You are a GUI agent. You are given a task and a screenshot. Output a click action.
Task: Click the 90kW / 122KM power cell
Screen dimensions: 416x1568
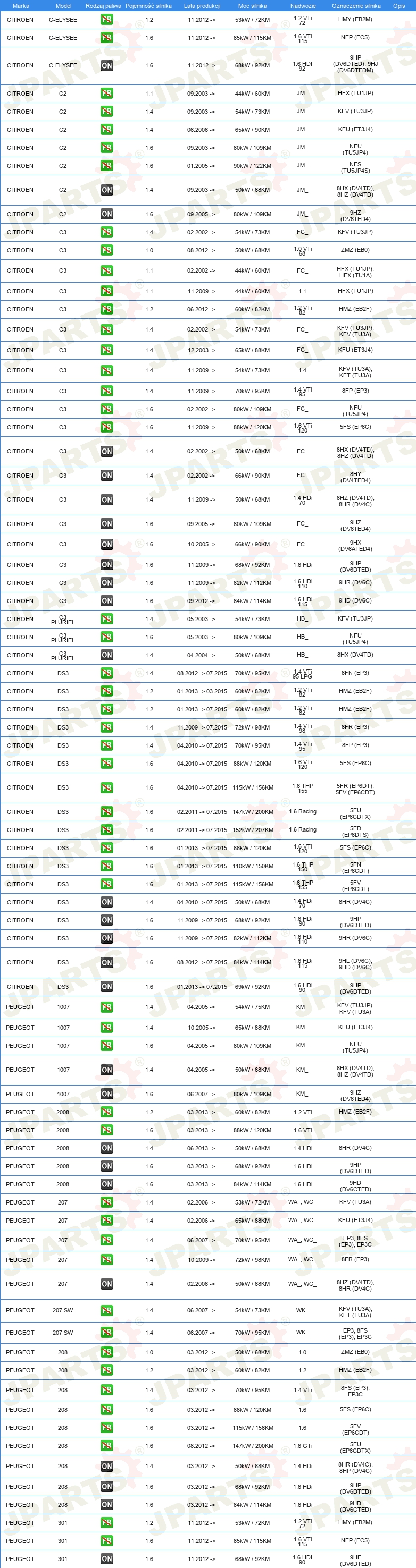coord(253,166)
